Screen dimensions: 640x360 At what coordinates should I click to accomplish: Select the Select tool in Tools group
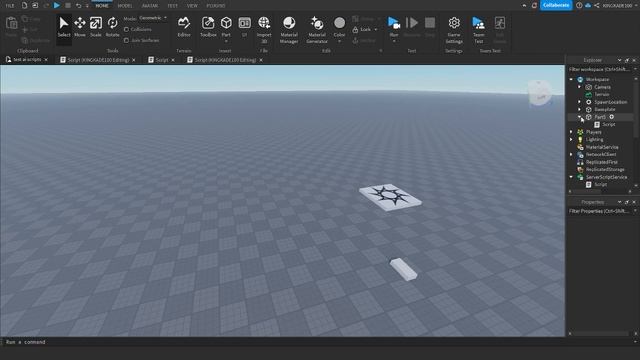(x=64, y=27)
